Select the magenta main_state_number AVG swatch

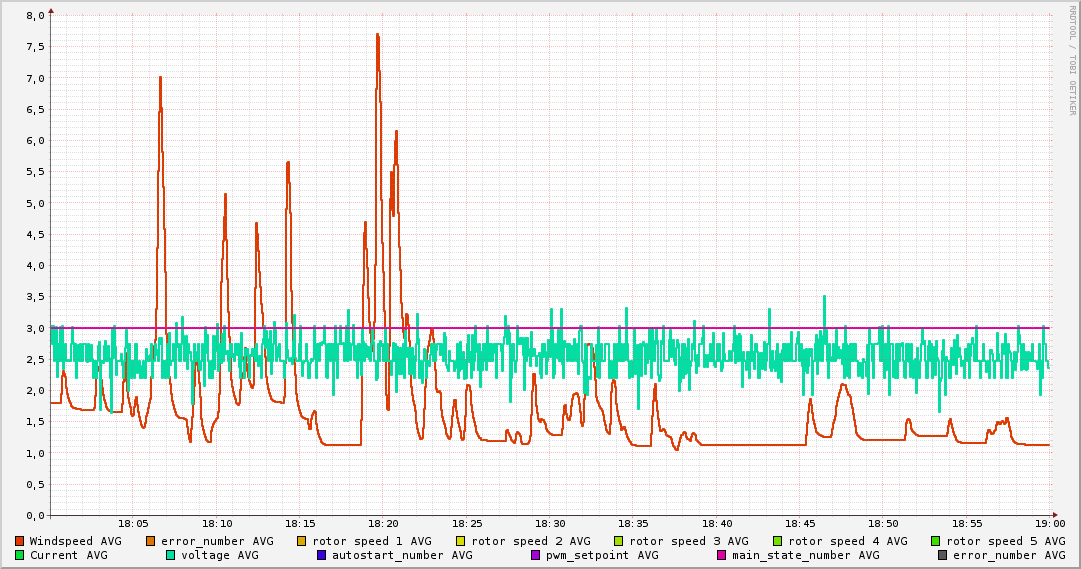click(722, 555)
